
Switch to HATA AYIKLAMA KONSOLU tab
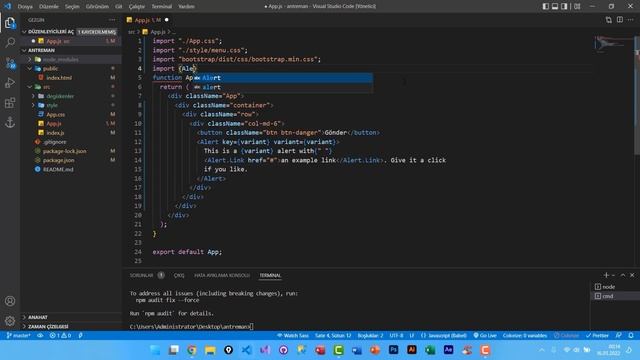pos(222,276)
